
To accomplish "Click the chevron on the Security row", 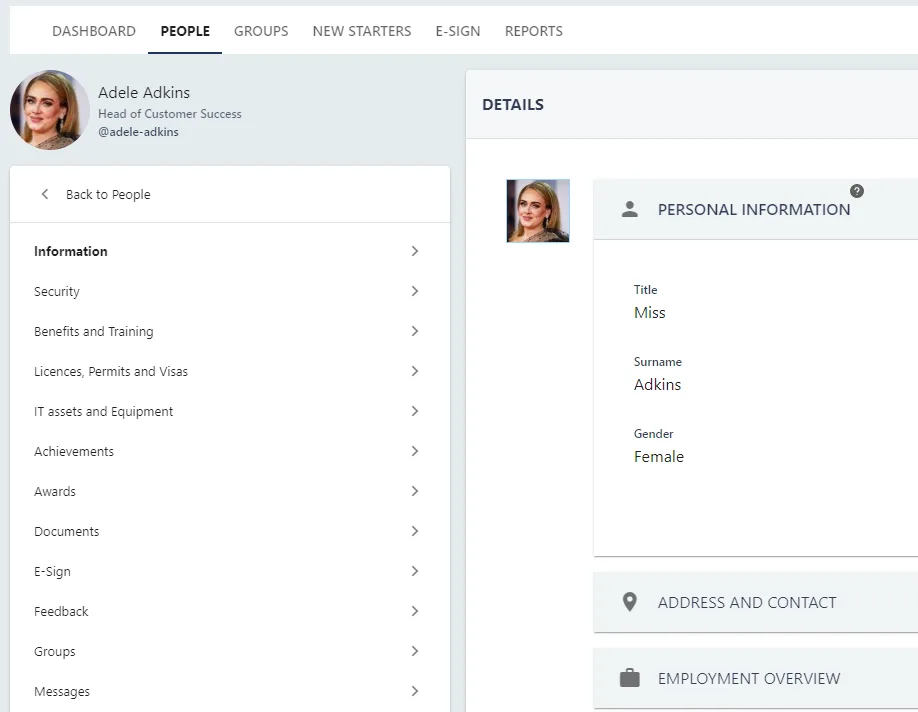I will point(415,291).
